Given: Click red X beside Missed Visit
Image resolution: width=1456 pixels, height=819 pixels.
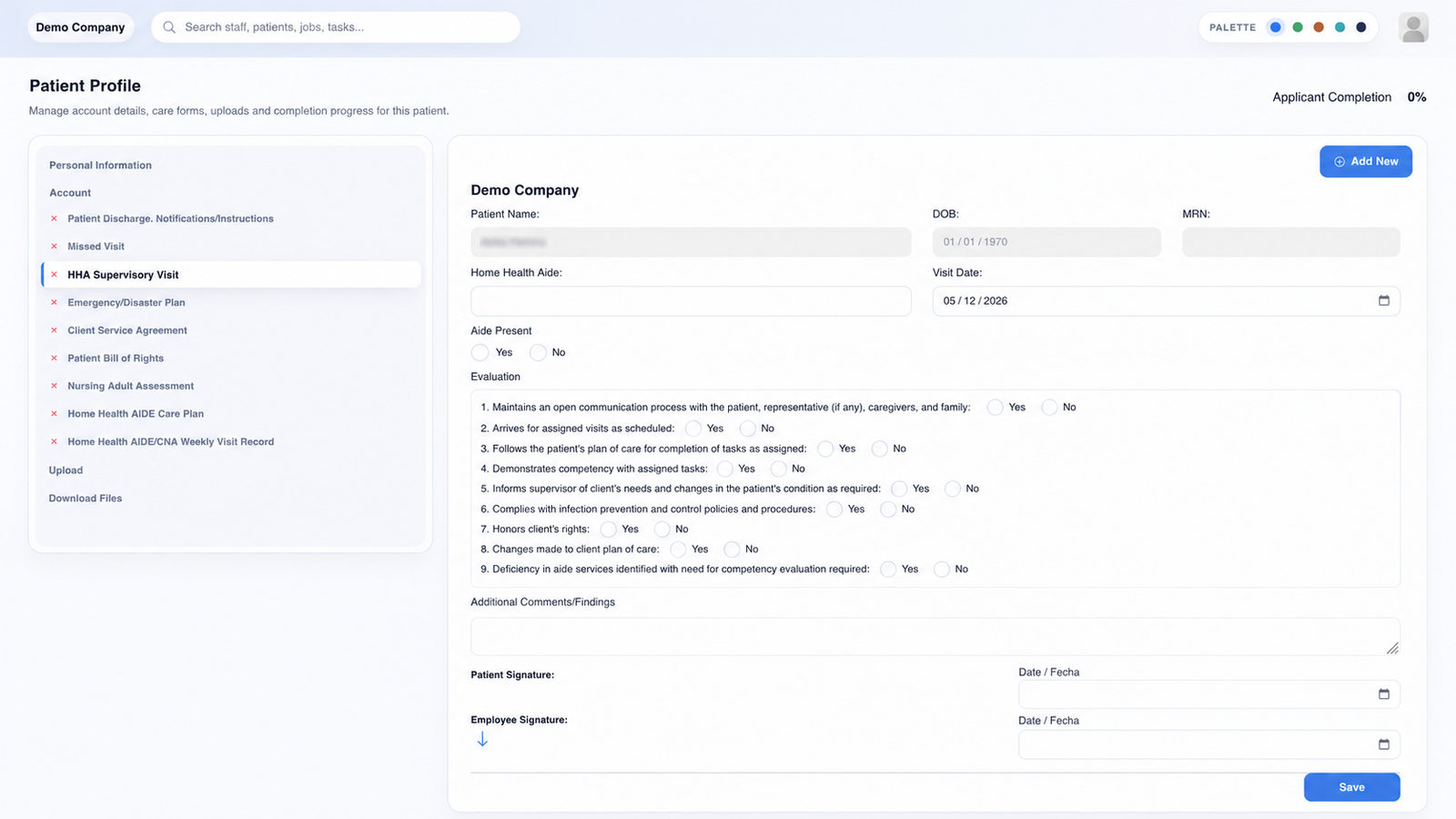Looking at the screenshot, I should (54, 247).
